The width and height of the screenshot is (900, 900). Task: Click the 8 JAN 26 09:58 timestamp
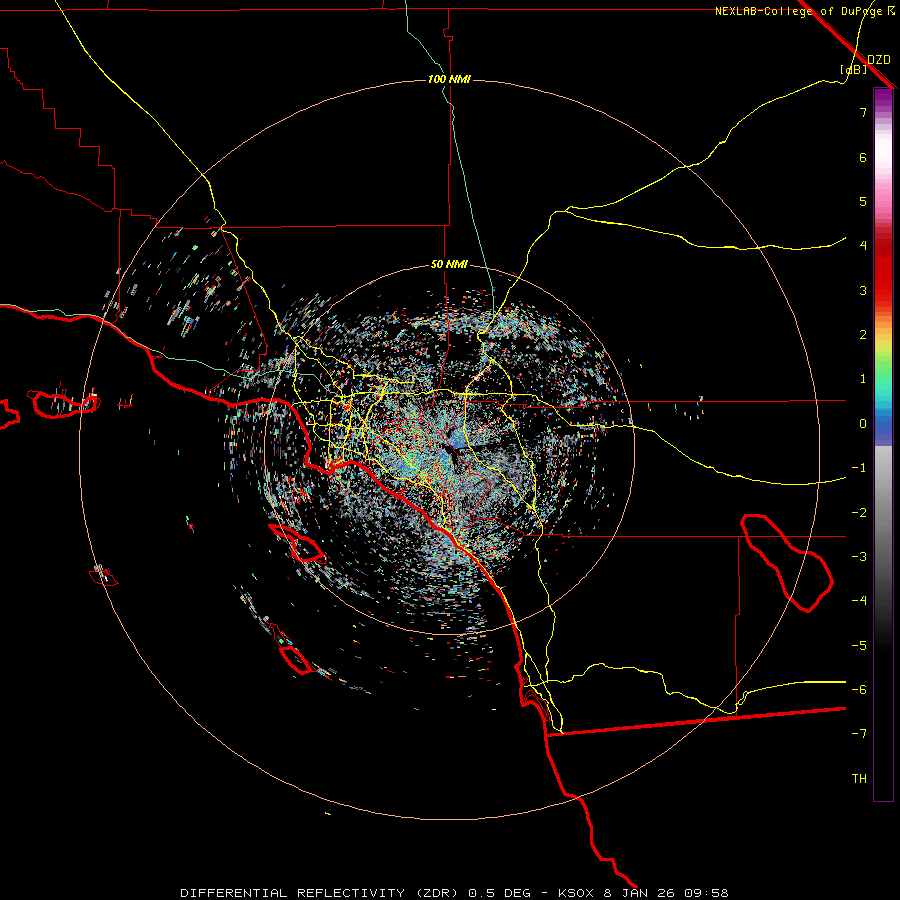(666, 893)
